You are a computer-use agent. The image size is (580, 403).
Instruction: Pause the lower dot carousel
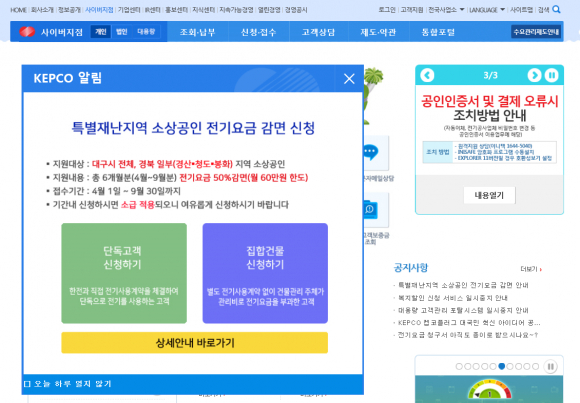point(550,366)
